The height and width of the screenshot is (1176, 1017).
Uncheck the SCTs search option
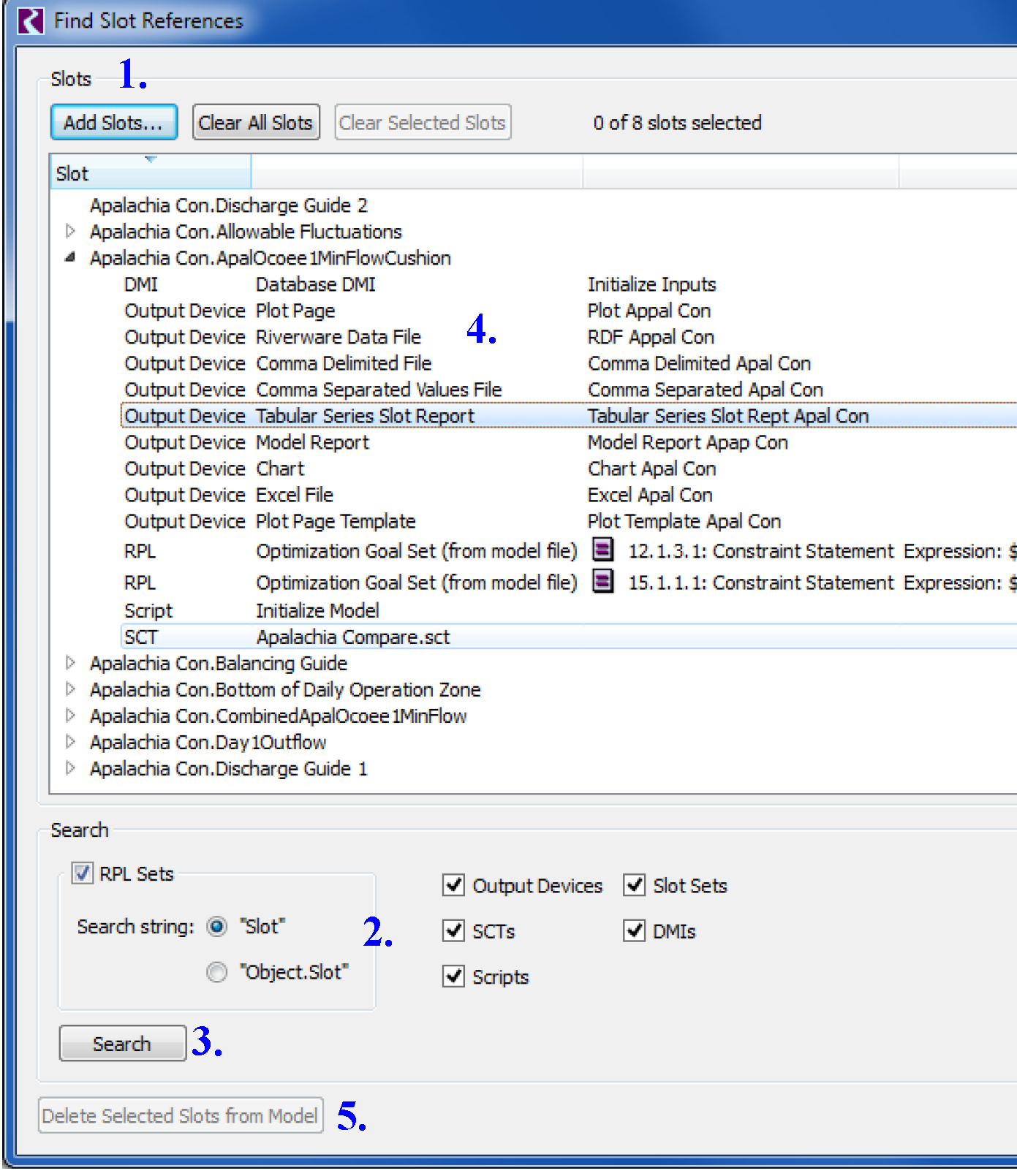coord(454,931)
